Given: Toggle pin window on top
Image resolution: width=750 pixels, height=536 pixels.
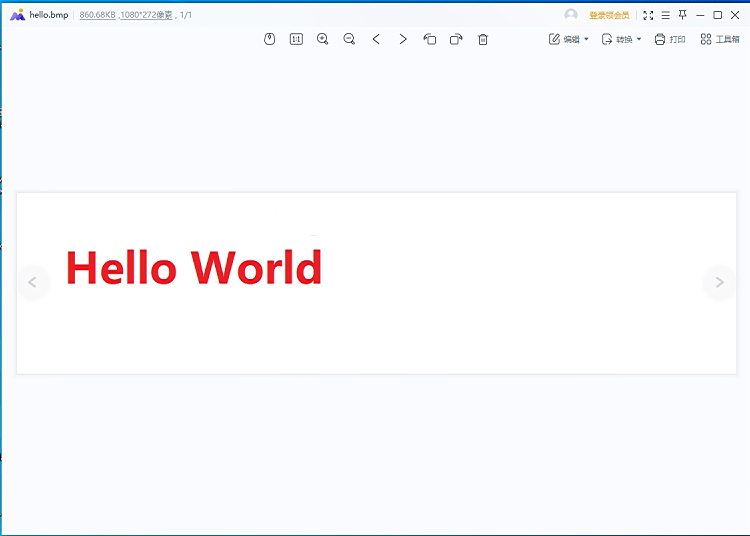Looking at the screenshot, I should pyautogui.click(x=683, y=15).
